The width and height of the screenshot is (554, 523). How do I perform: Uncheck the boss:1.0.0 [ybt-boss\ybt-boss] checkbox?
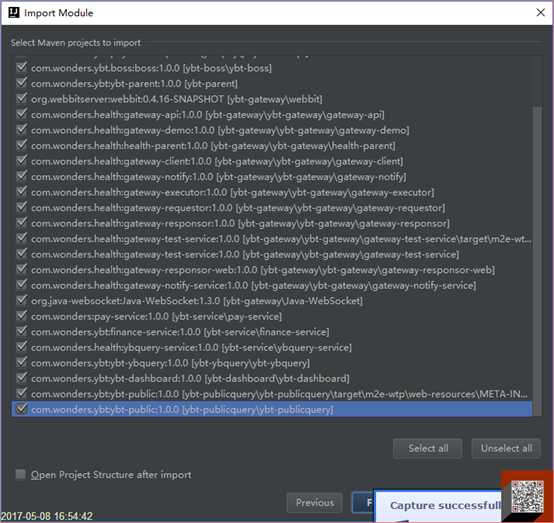click(x=22, y=67)
